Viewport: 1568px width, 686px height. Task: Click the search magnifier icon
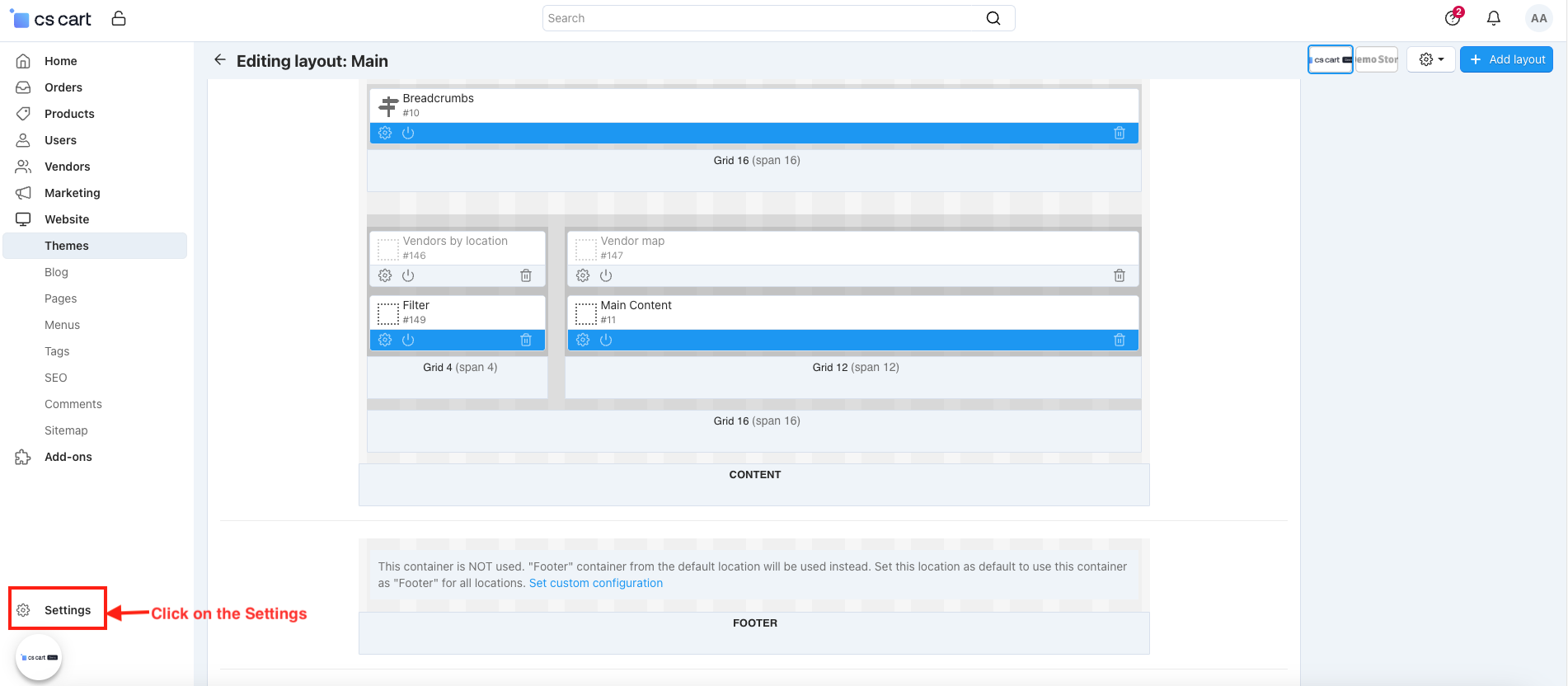pyautogui.click(x=993, y=18)
